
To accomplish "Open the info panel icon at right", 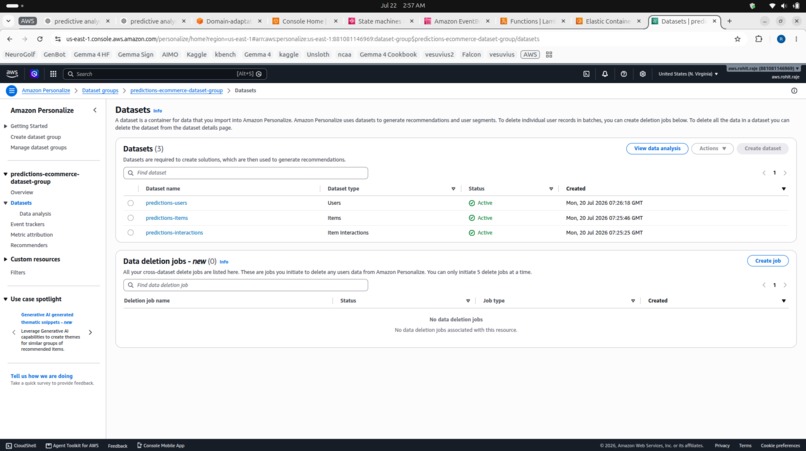I will coord(794,91).
